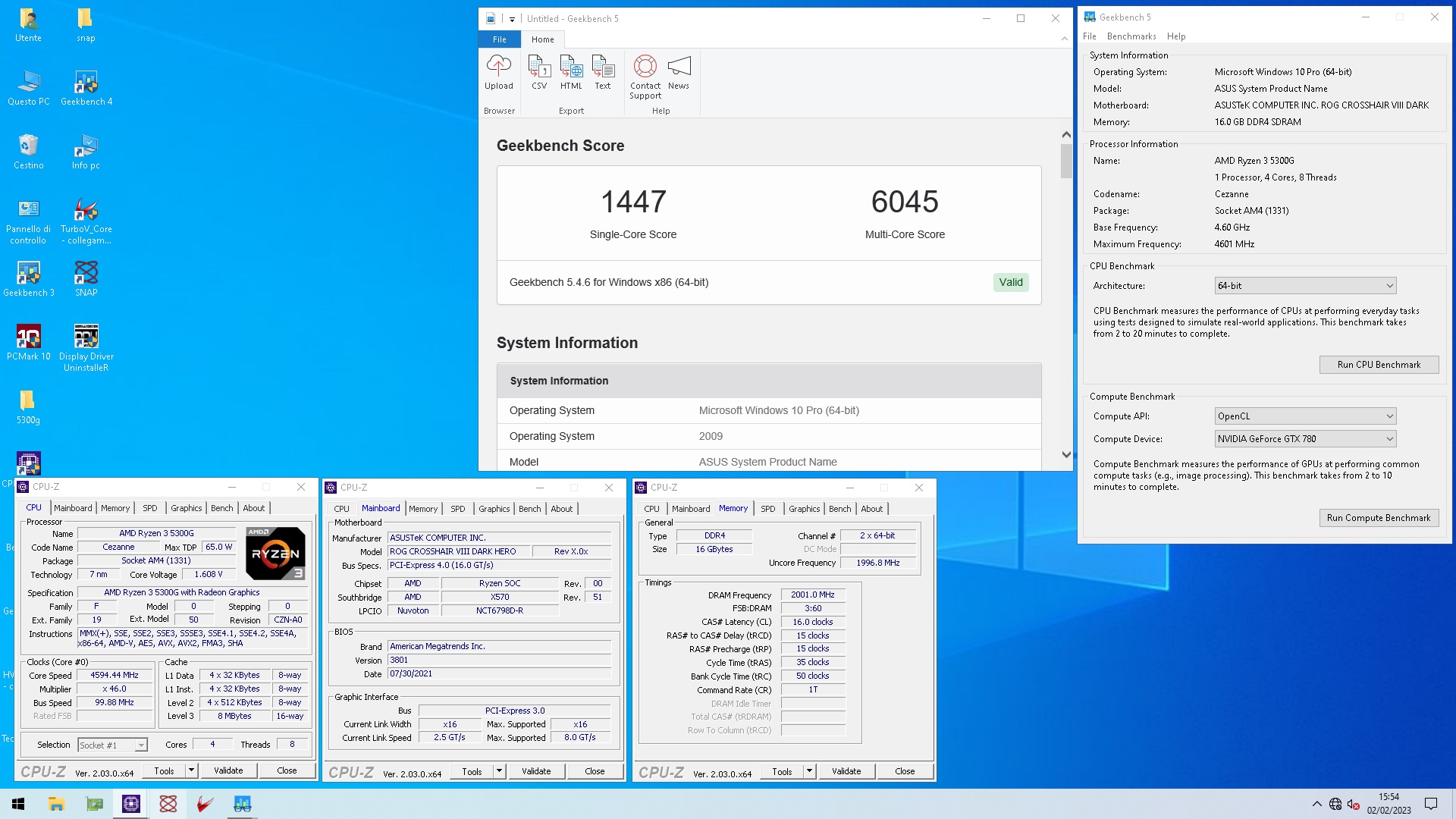1456x819 pixels.
Task: Open Contact Support in Geekbench ribbon
Action: pyautogui.click(x=645, y=77)
